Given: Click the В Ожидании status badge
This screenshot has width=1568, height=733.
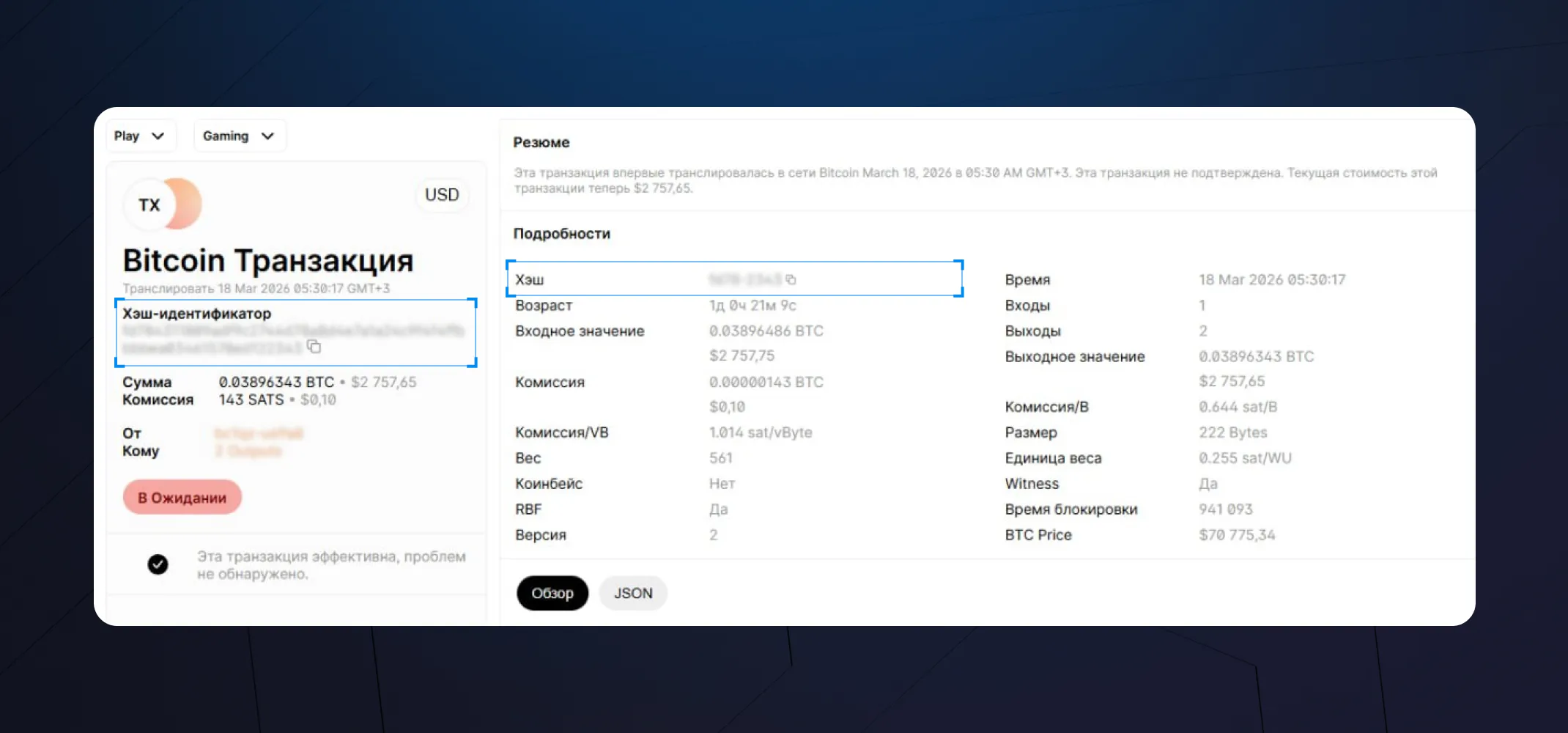Looking at the screenshot, I should [181, 497].
